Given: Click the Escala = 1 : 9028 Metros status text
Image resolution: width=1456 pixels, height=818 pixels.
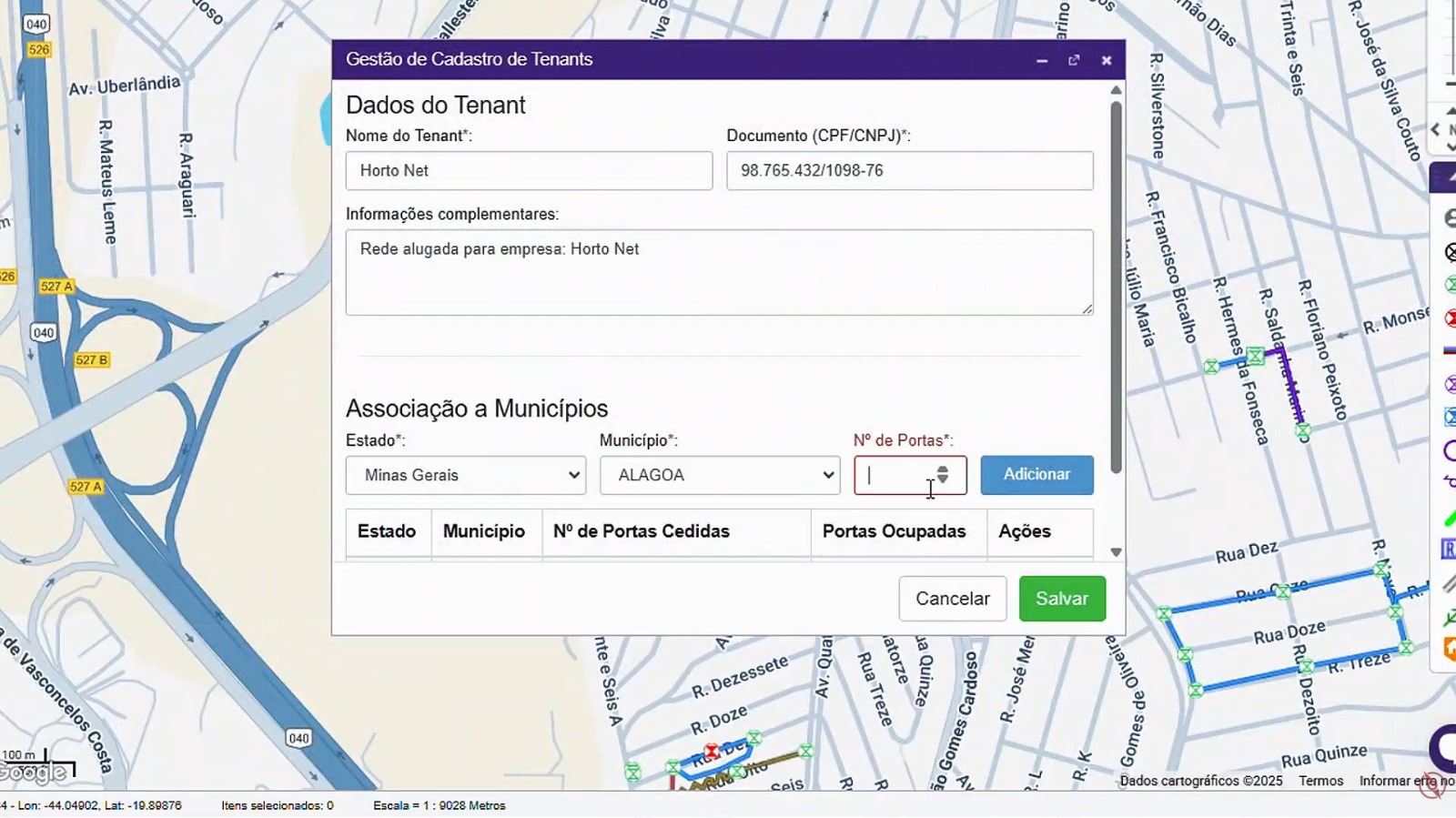Looking at the screenshot, I should 439,805.
